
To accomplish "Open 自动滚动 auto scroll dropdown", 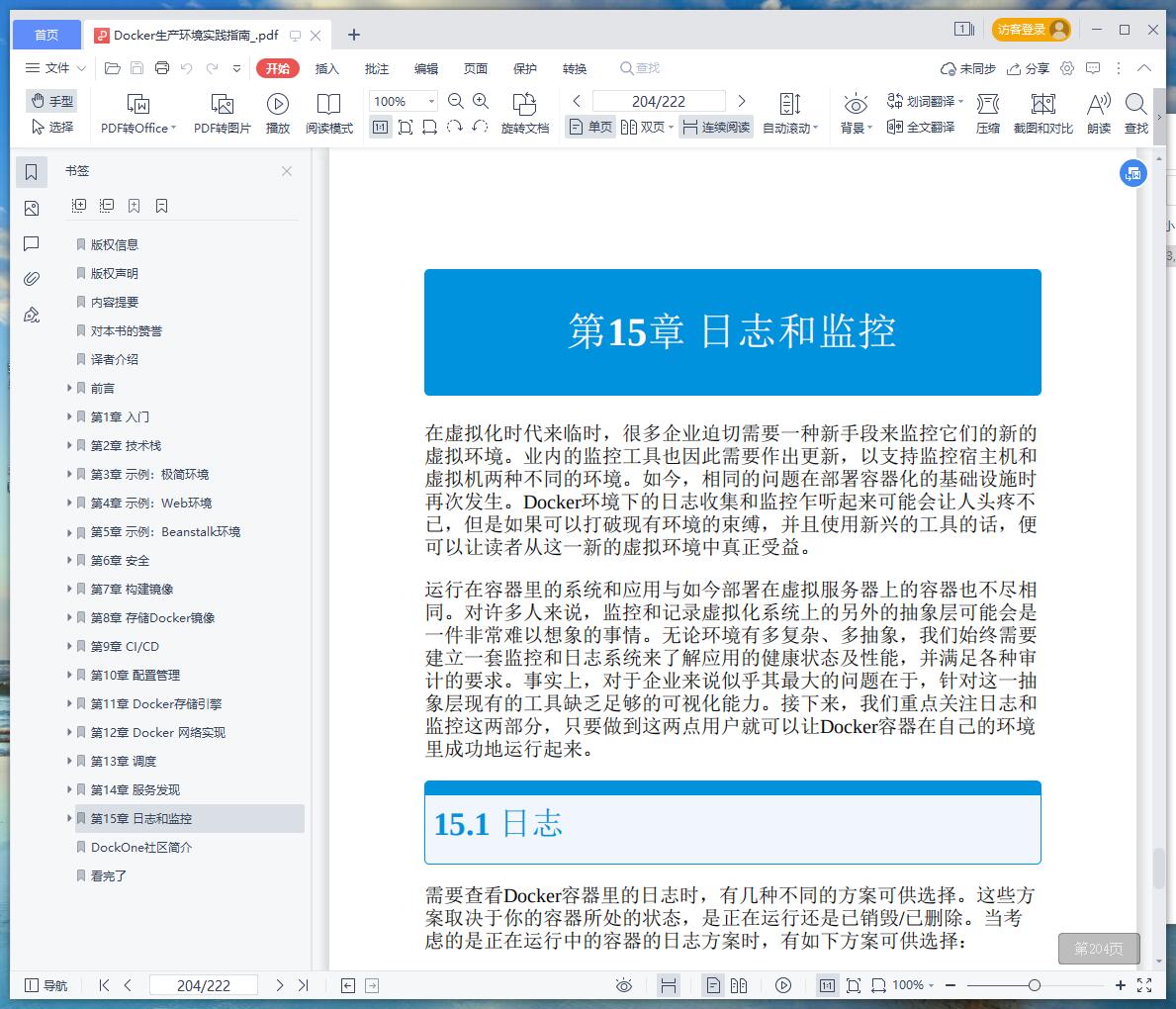I will click(x=790, y=114).
